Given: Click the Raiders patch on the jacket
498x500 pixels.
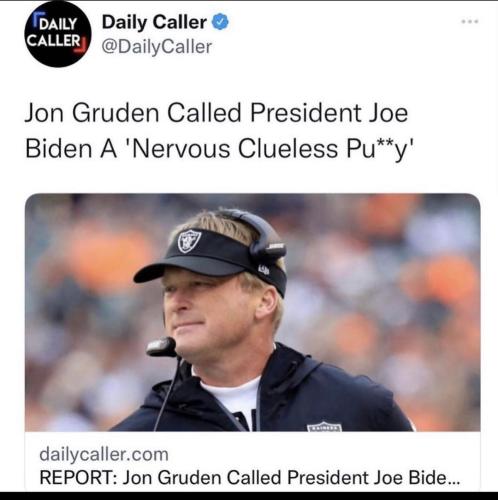Looking at the screenshot, I should pos(324,427).
